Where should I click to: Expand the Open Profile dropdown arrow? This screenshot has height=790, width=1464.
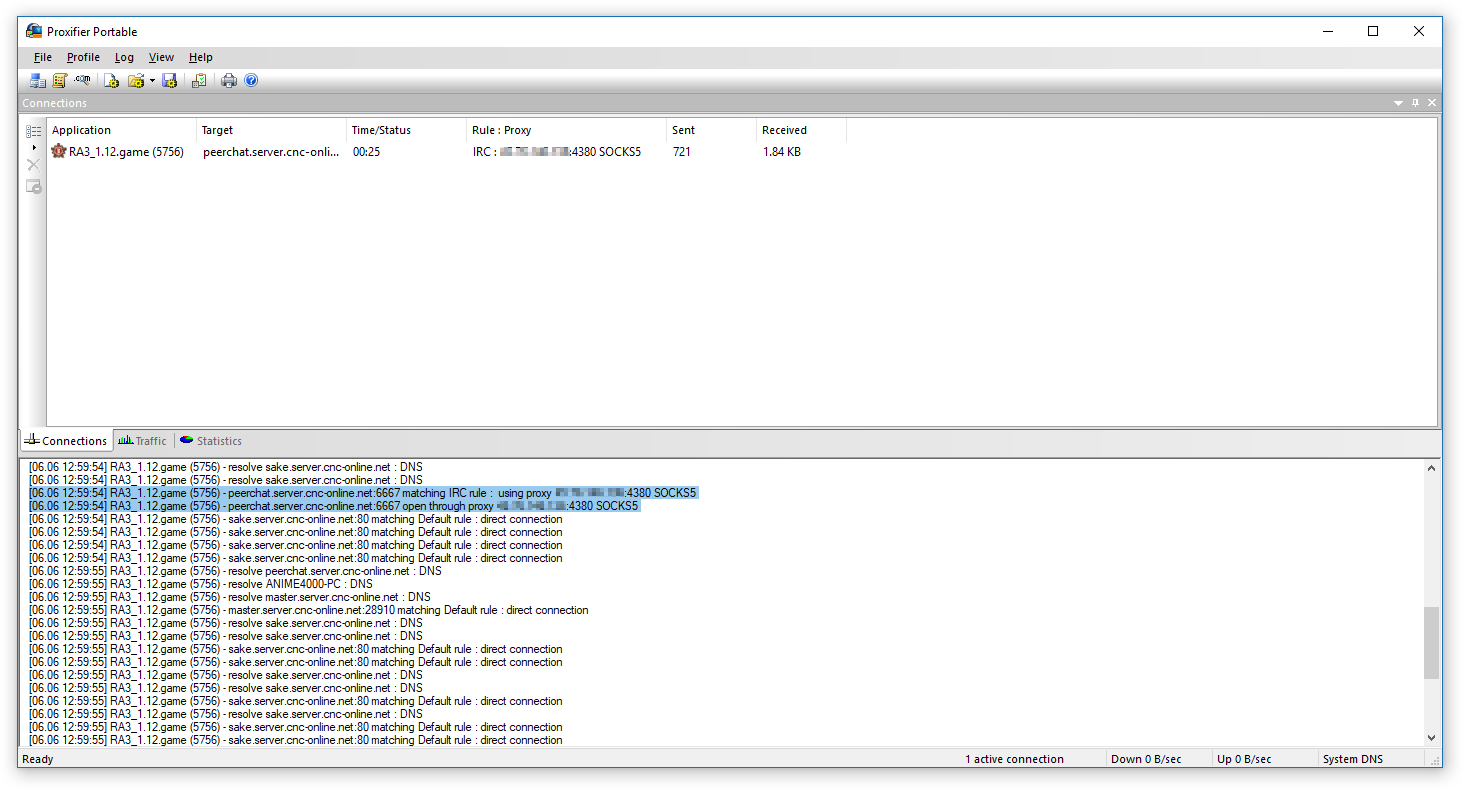click(152, 81)
